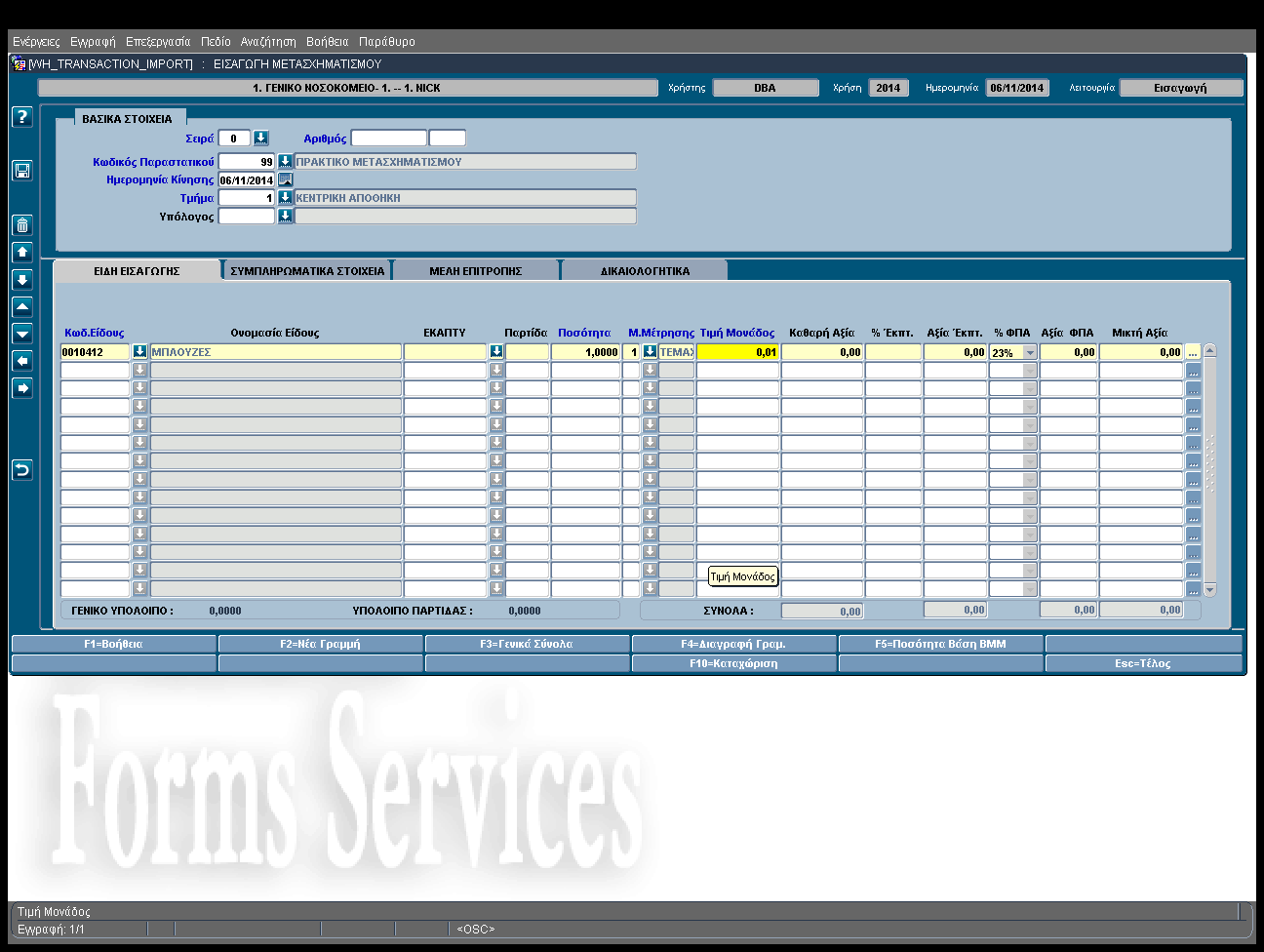Viewport: 1264px width, 952px height.
Task: Switch to ΜΕΛΗ ΕΠΙΤΡΟΠΗΣ tab
Action: [476, 271]
